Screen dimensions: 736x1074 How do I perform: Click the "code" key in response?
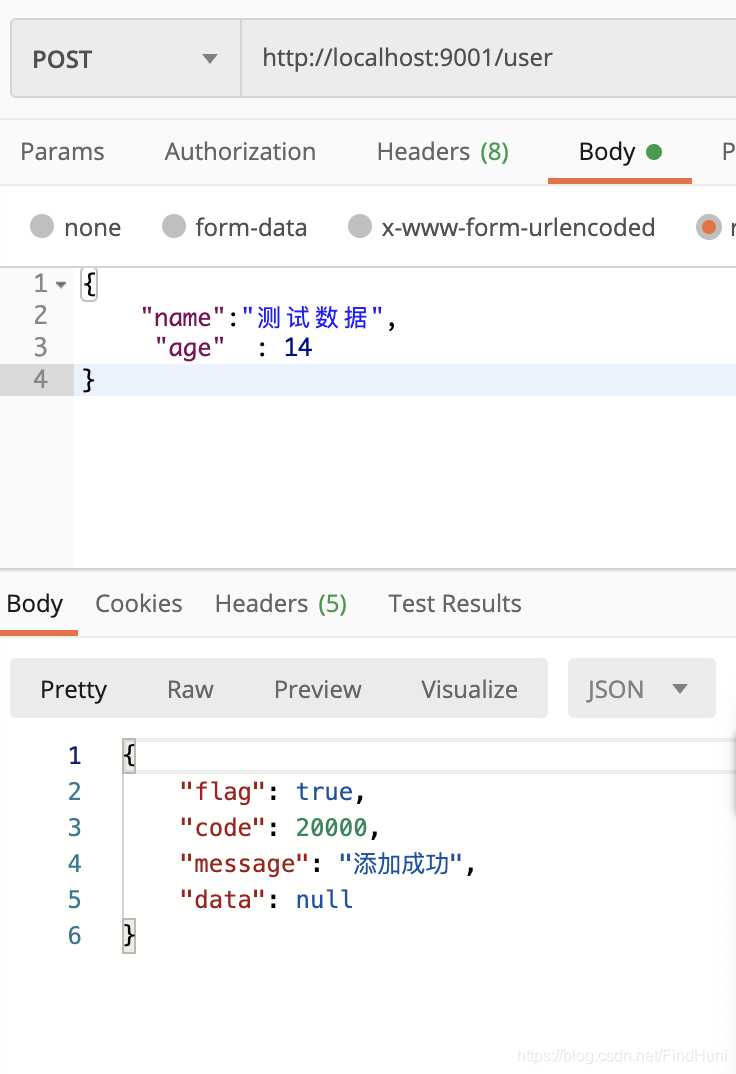(223, 827)
